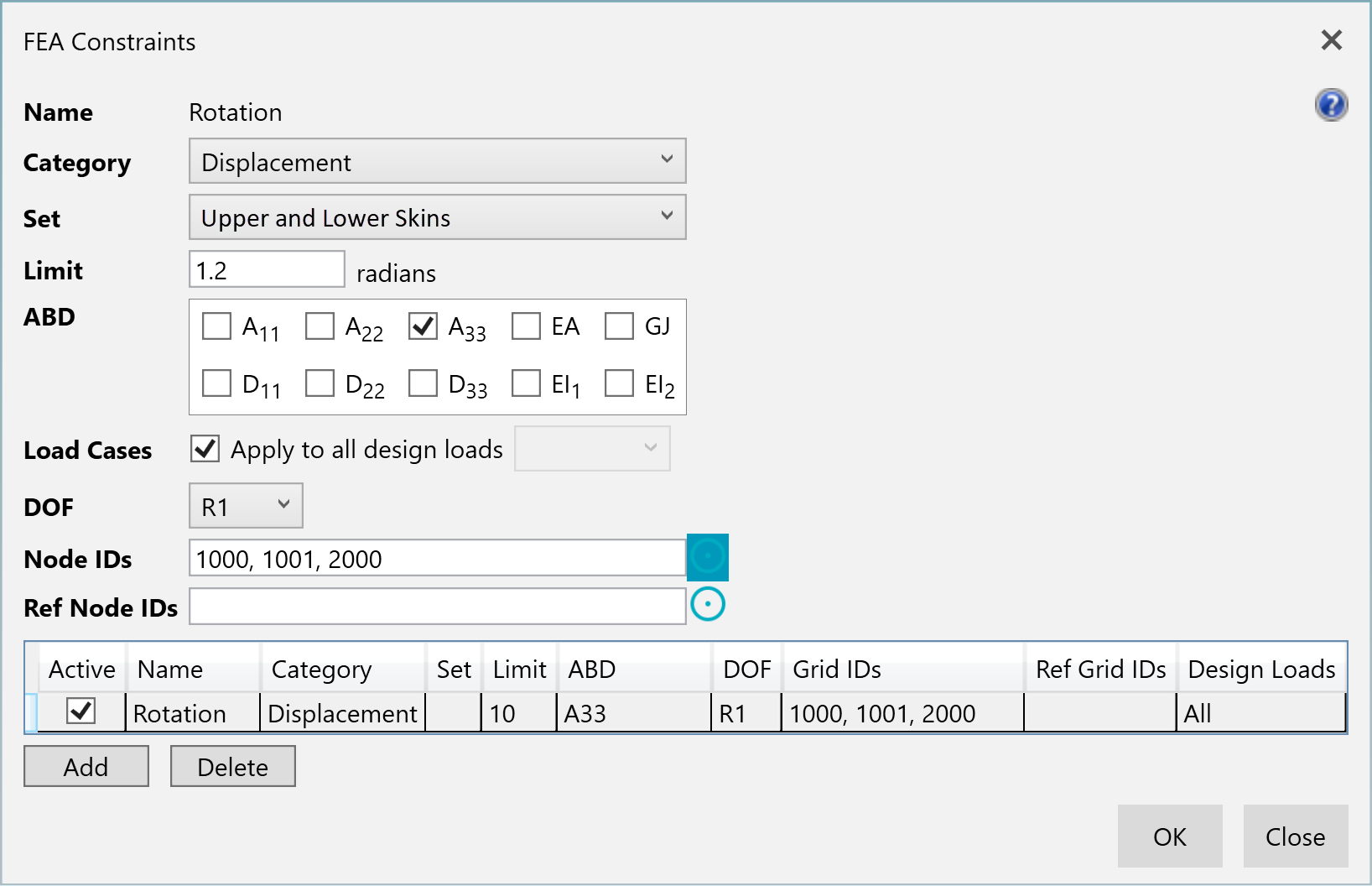Click the R1 cell in DOF column
Screen dimensions: 1372x886
746,713
